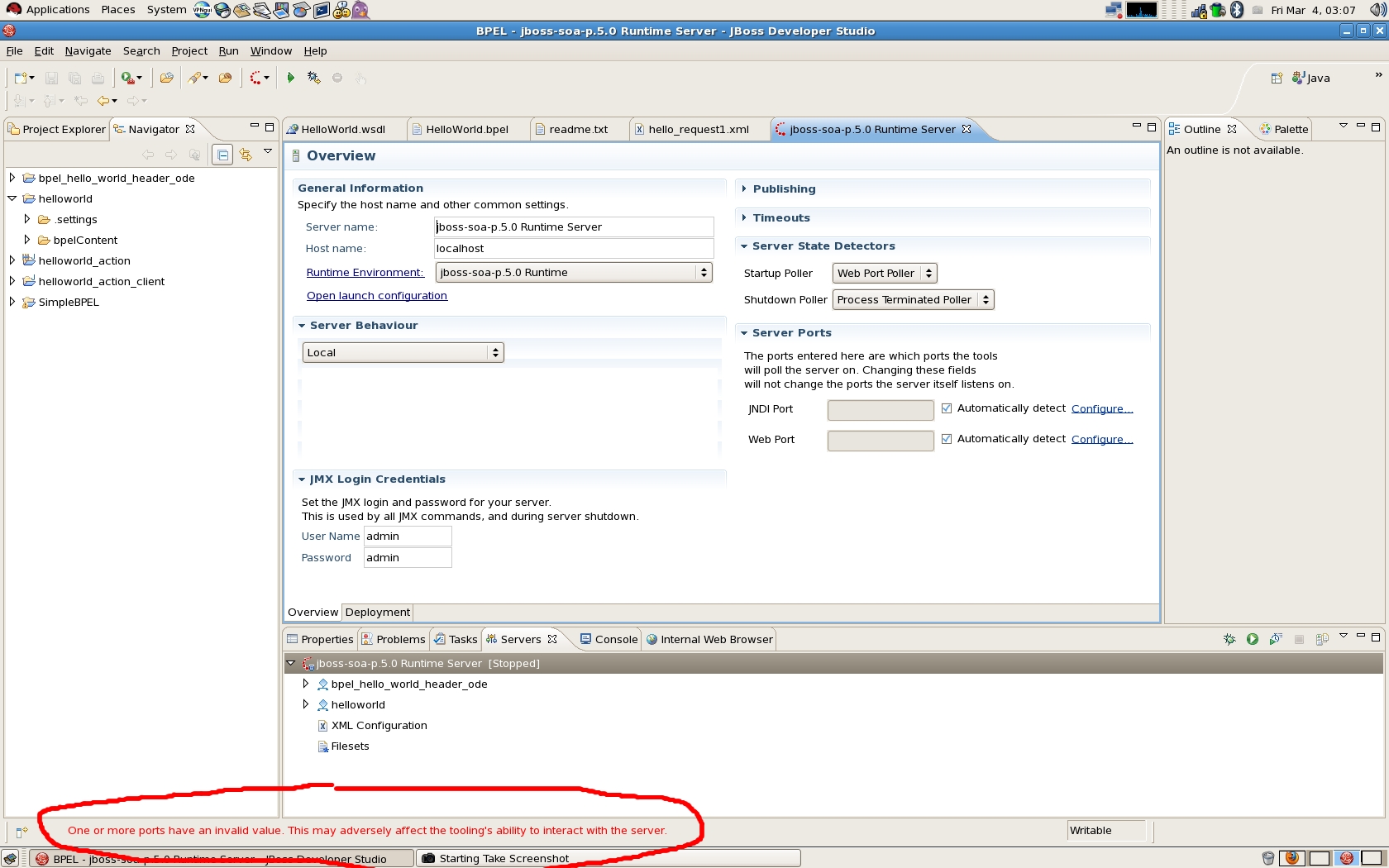Click the open folder toolbar icon
The height and width of the screenshot is (868, 1389).
click(166, 78)
